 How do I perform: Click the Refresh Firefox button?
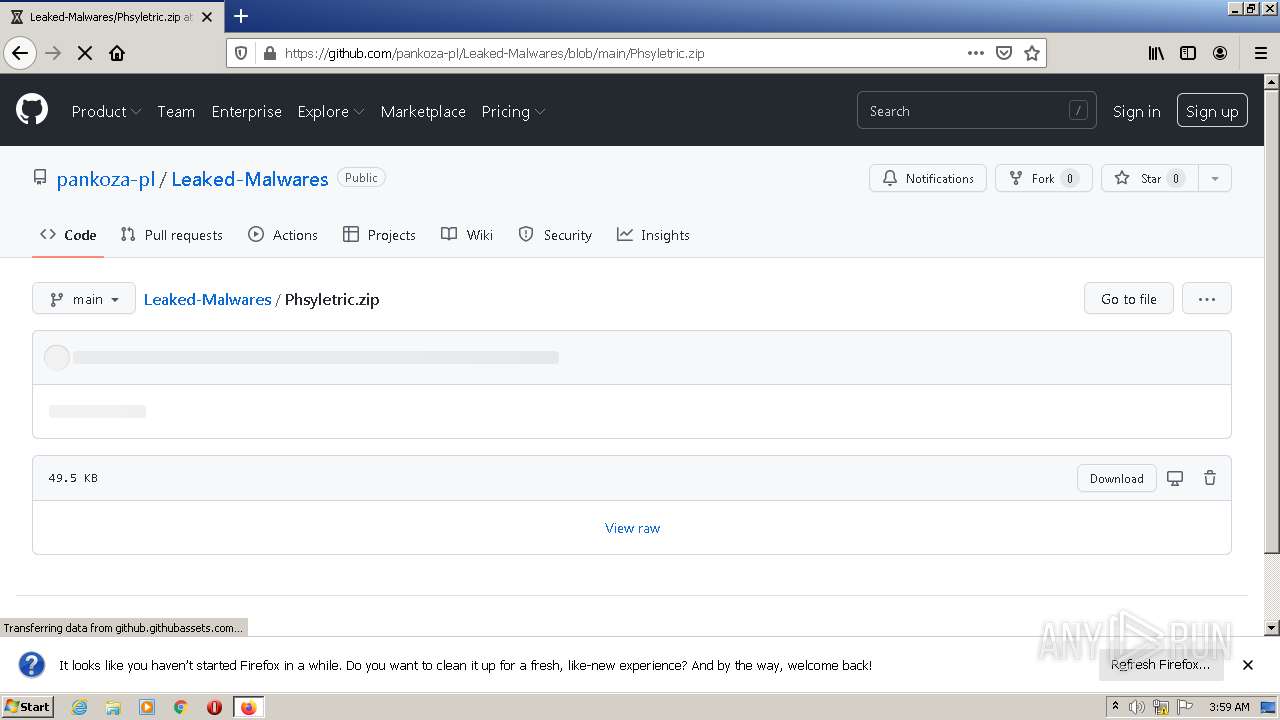click(1161, 665)
